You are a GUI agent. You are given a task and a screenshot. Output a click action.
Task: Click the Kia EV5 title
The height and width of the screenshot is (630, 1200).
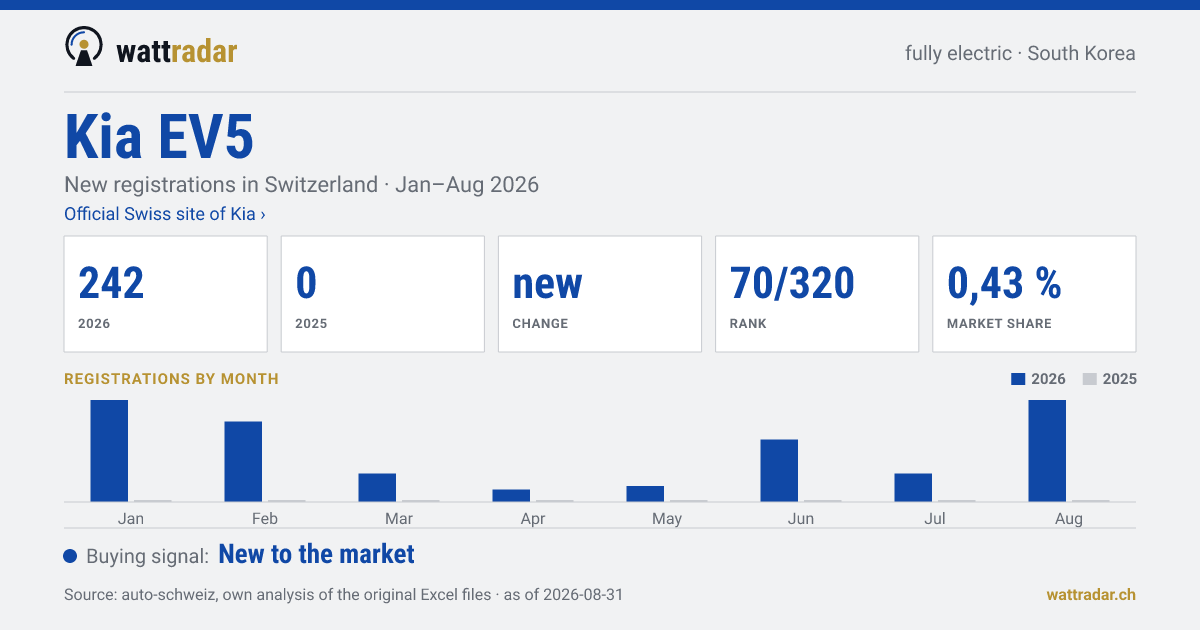coord(159,137)
